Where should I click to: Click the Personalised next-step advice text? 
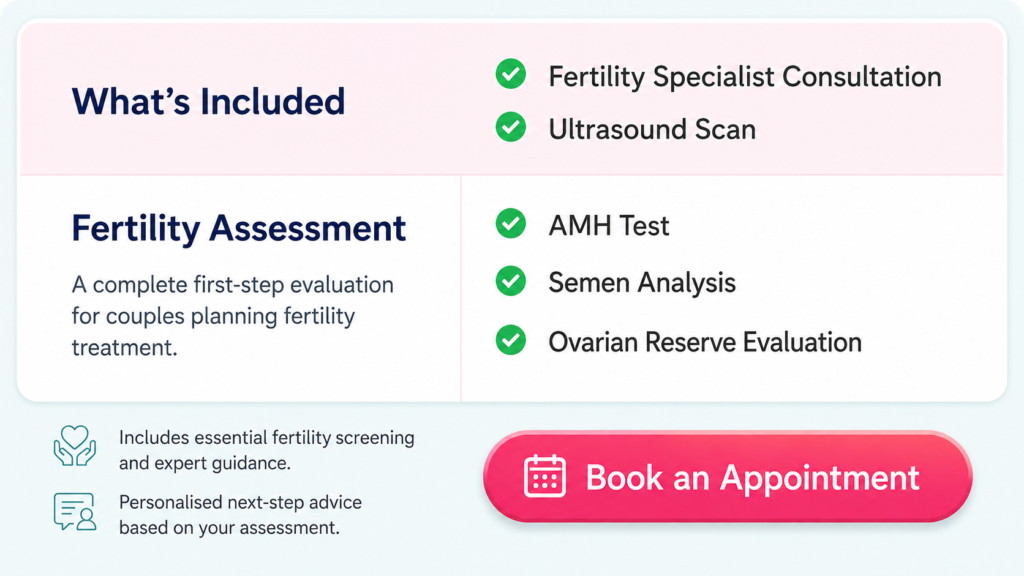[x=240, y=515]
